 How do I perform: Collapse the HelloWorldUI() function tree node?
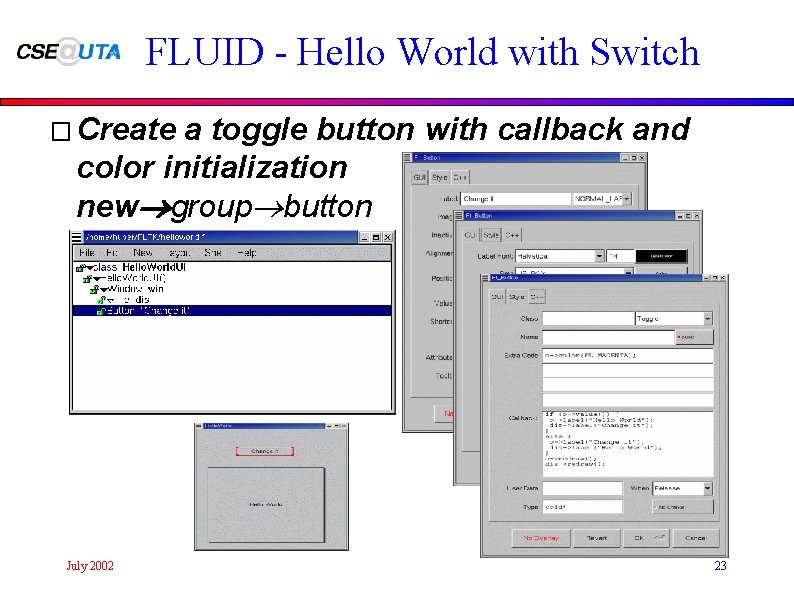click(98, 279)
